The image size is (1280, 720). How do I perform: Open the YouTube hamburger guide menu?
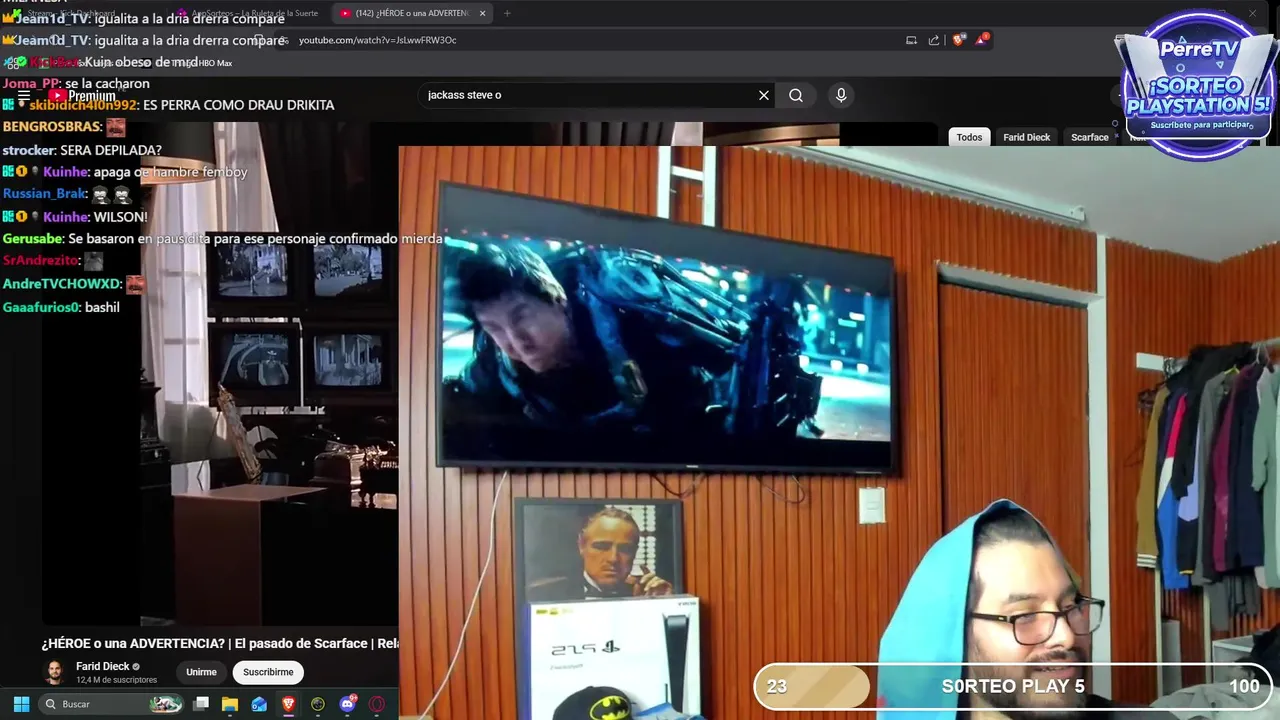pyautogui.click(x=24, y=96)
